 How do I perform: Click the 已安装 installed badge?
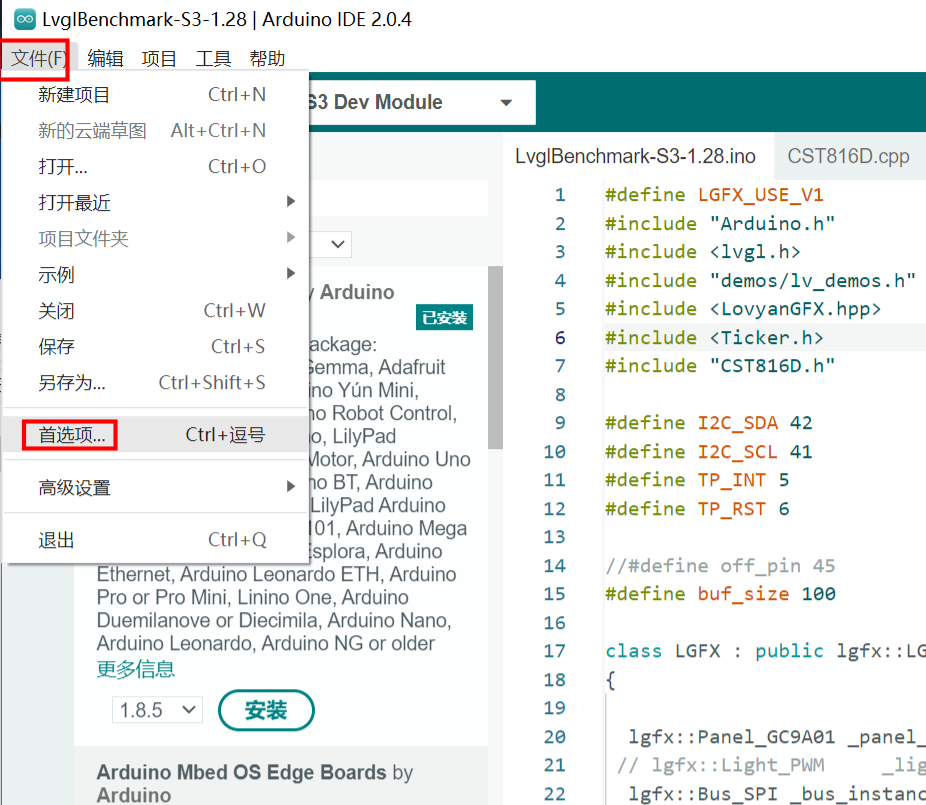click(x=444, y=318)
